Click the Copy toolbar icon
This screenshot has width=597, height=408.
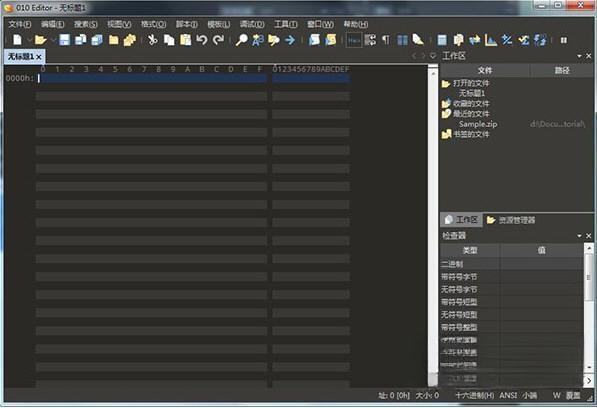click(169, 40)
